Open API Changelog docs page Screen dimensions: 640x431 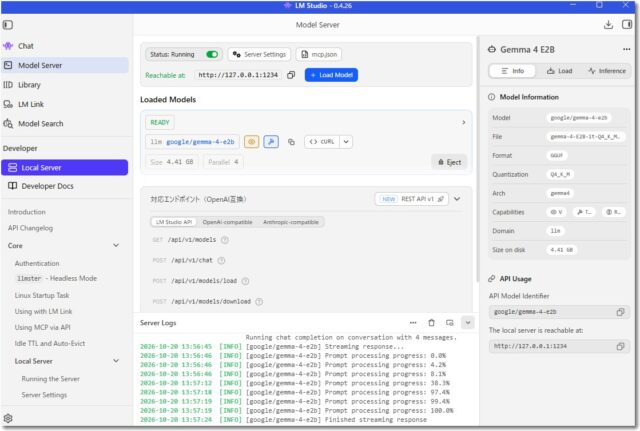click(30, 228)
